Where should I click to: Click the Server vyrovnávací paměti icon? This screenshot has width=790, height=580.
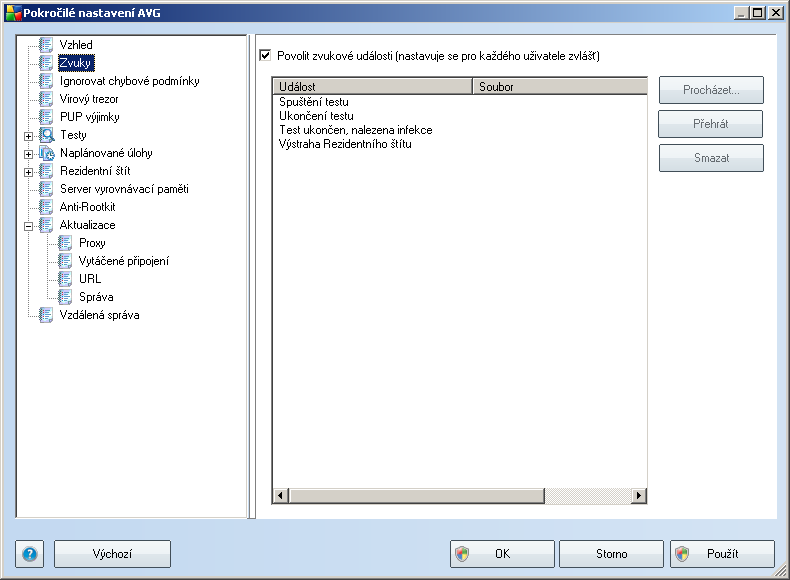(x=46, y=189)
